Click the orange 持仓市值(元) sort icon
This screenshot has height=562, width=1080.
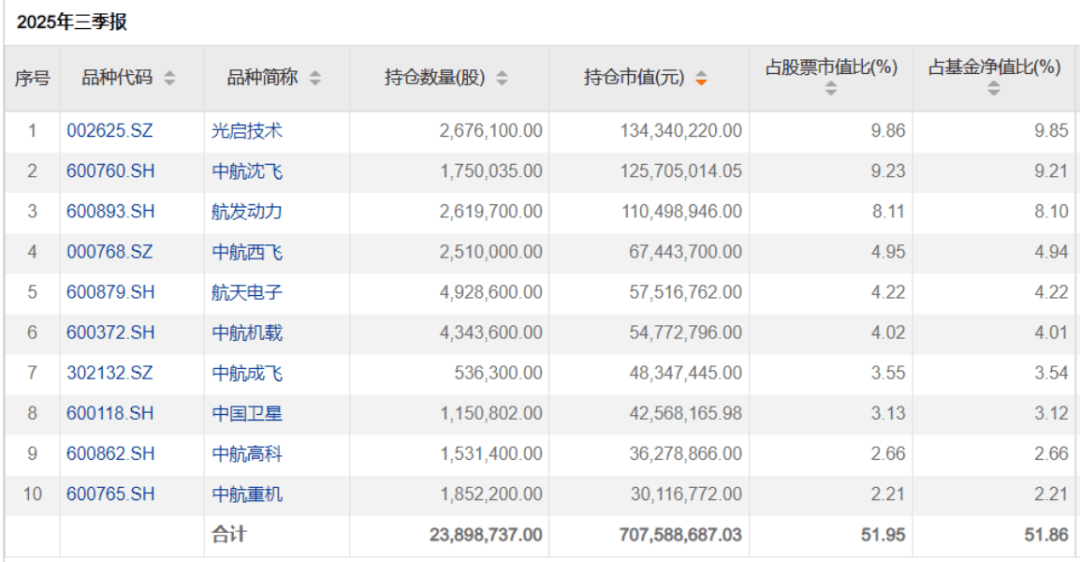click(701, 78)
